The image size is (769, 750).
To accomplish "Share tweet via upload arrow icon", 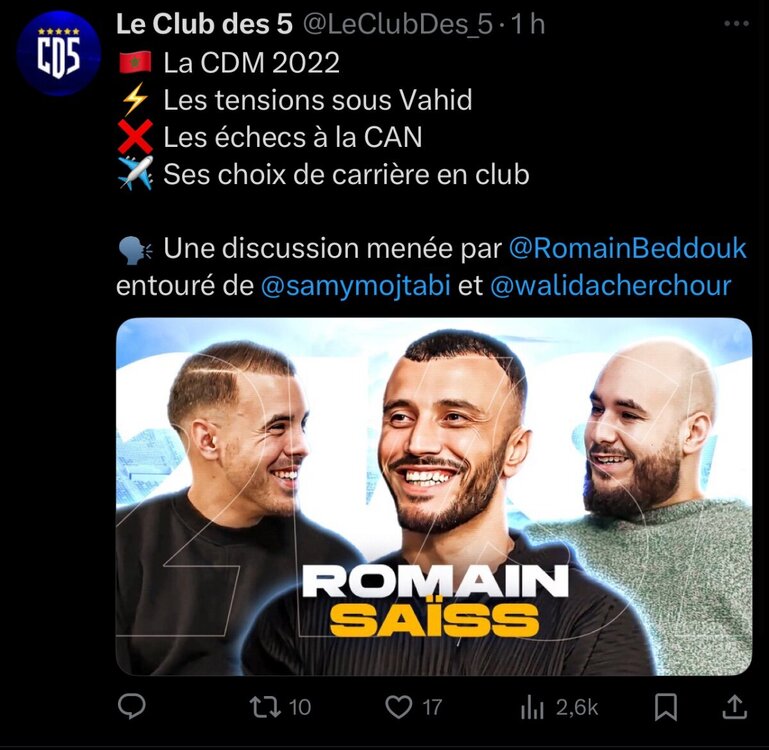I will 735,707.
